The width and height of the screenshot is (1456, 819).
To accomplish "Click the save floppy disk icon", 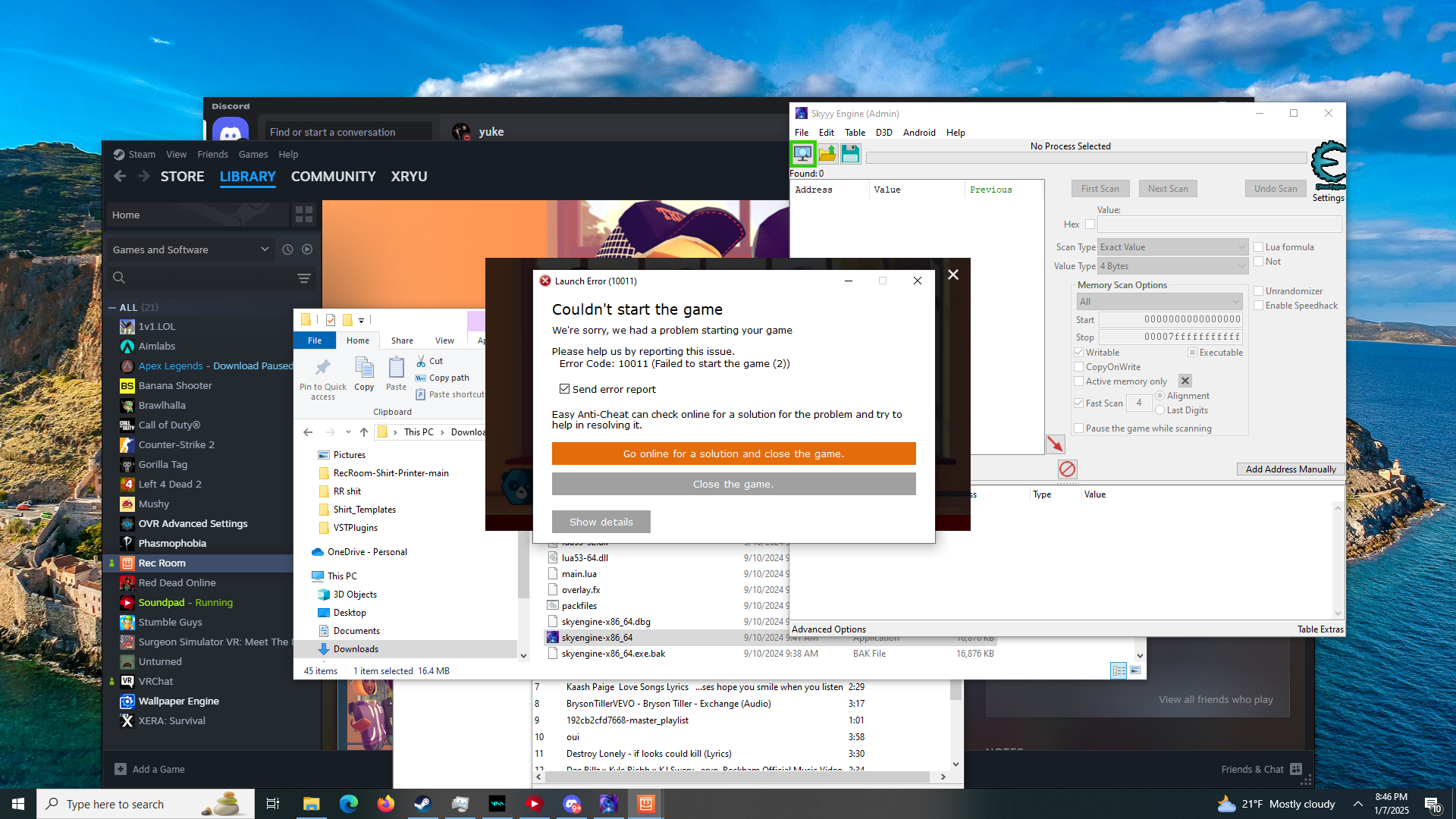I will [851, 154].
